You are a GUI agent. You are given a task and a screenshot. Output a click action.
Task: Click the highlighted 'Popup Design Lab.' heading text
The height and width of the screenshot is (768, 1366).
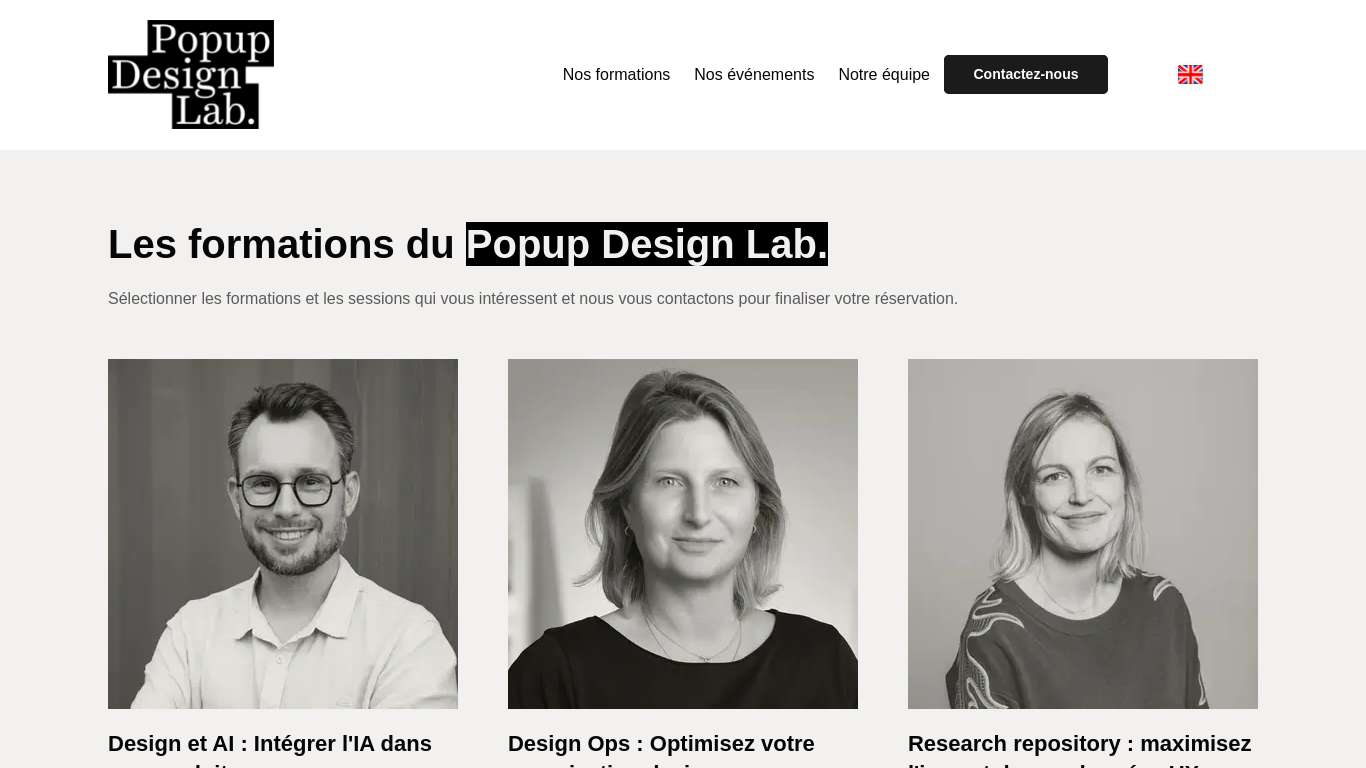(x=647, y=244)
